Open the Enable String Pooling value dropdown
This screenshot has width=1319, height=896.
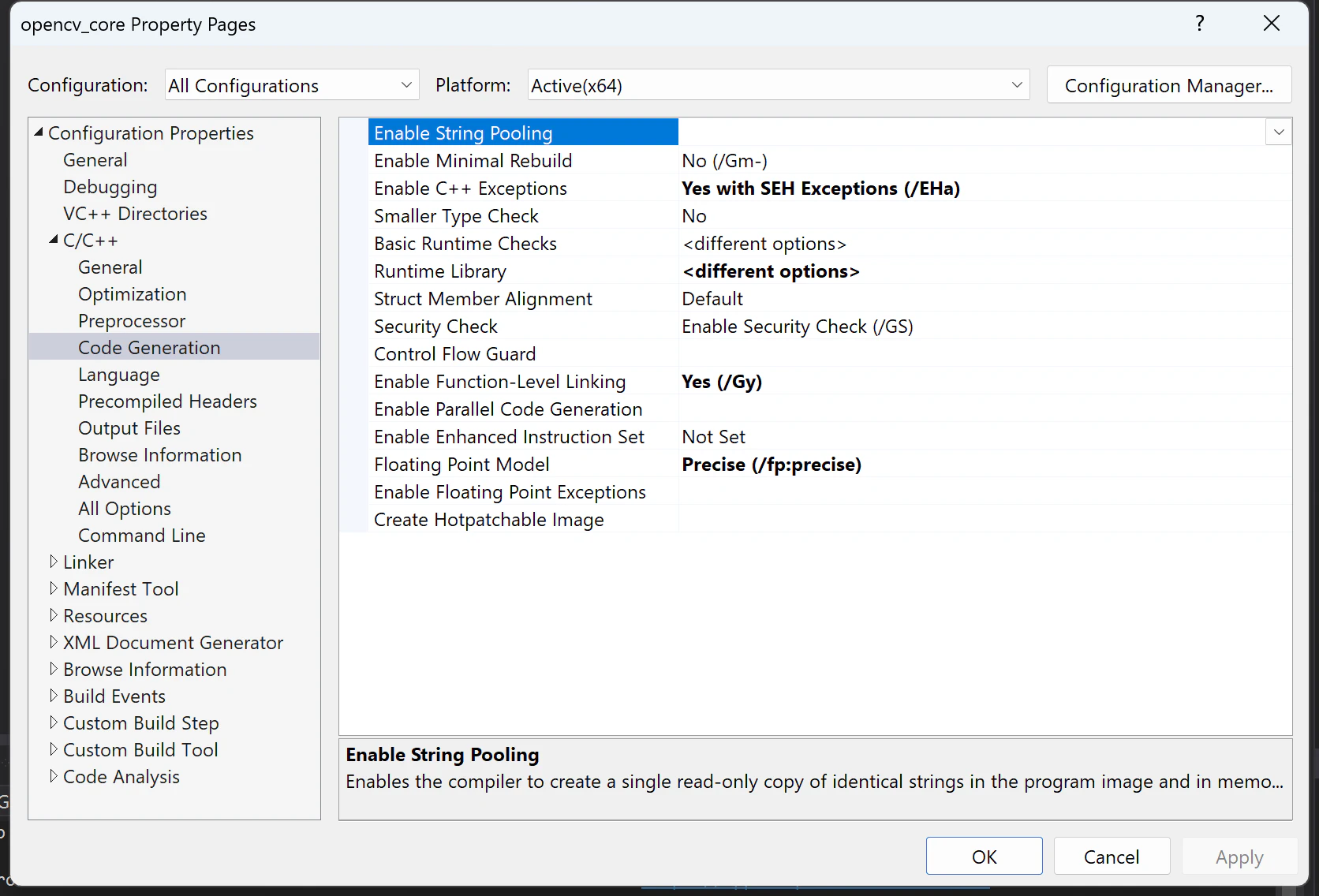point(1279,133)
